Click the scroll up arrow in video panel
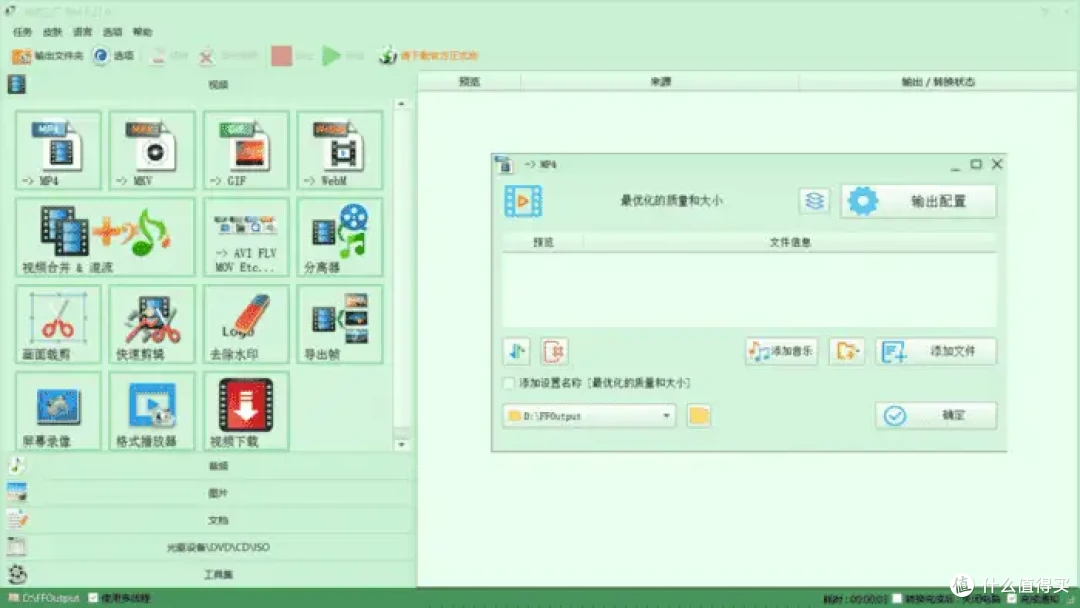Screen dimensions: 1080x608 (x=402, y=104)
